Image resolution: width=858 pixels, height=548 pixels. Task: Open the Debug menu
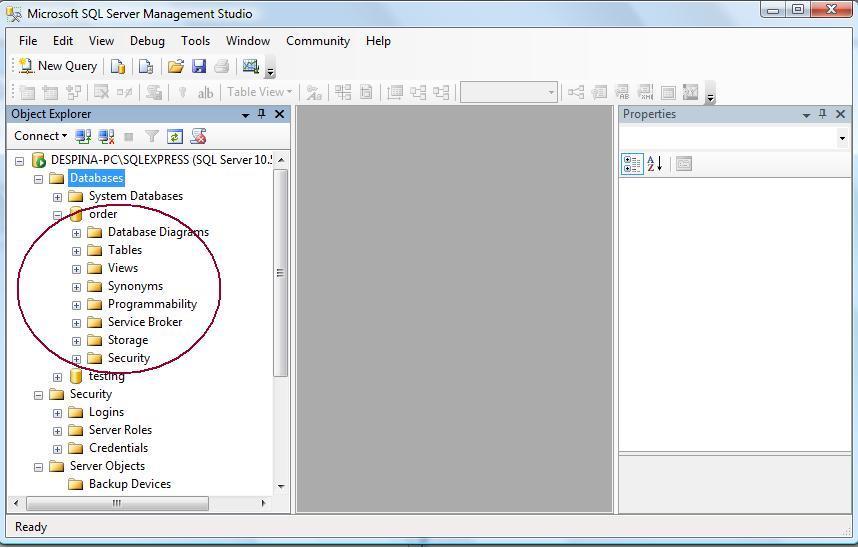point(147,41)
